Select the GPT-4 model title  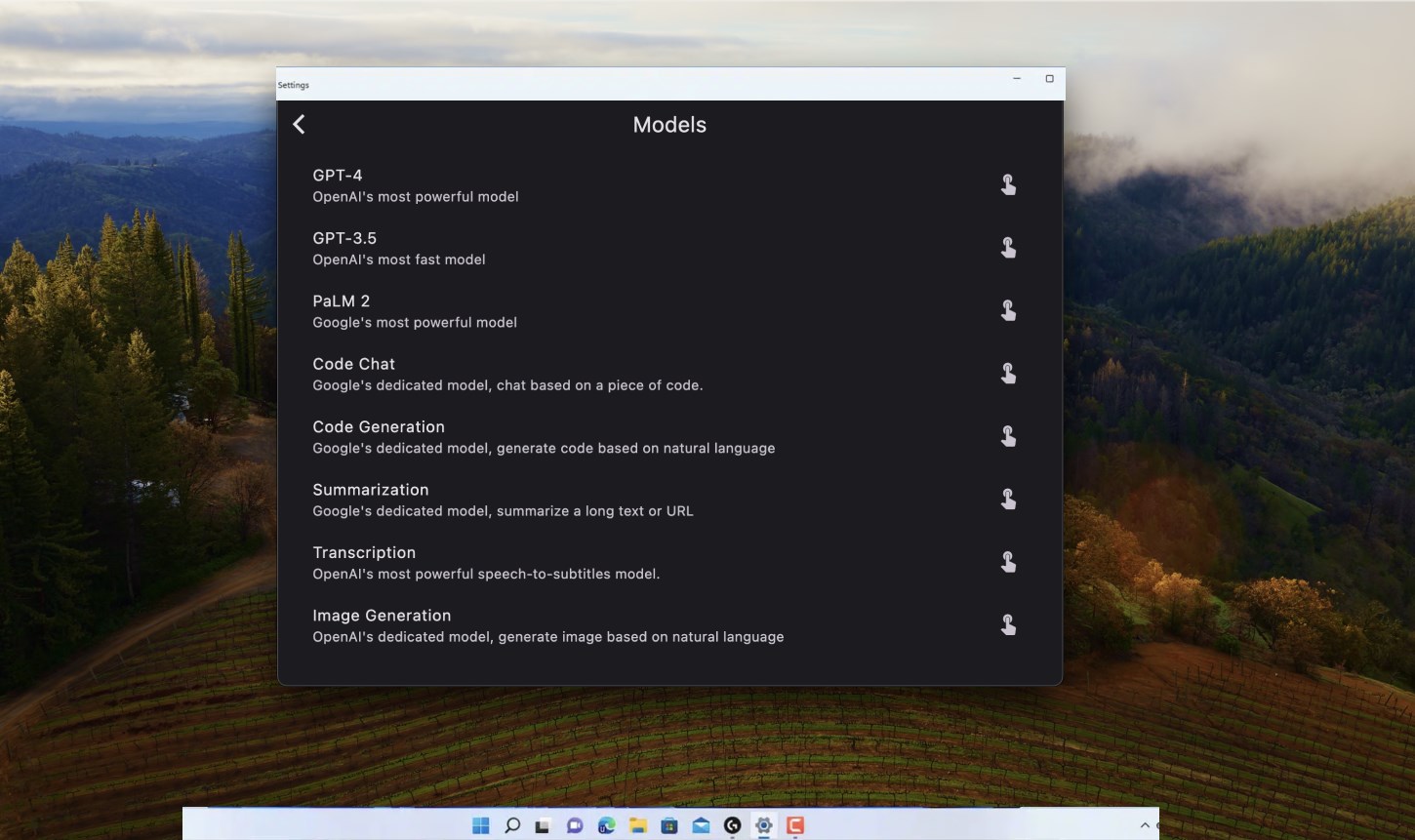click(x=338, y=176)
